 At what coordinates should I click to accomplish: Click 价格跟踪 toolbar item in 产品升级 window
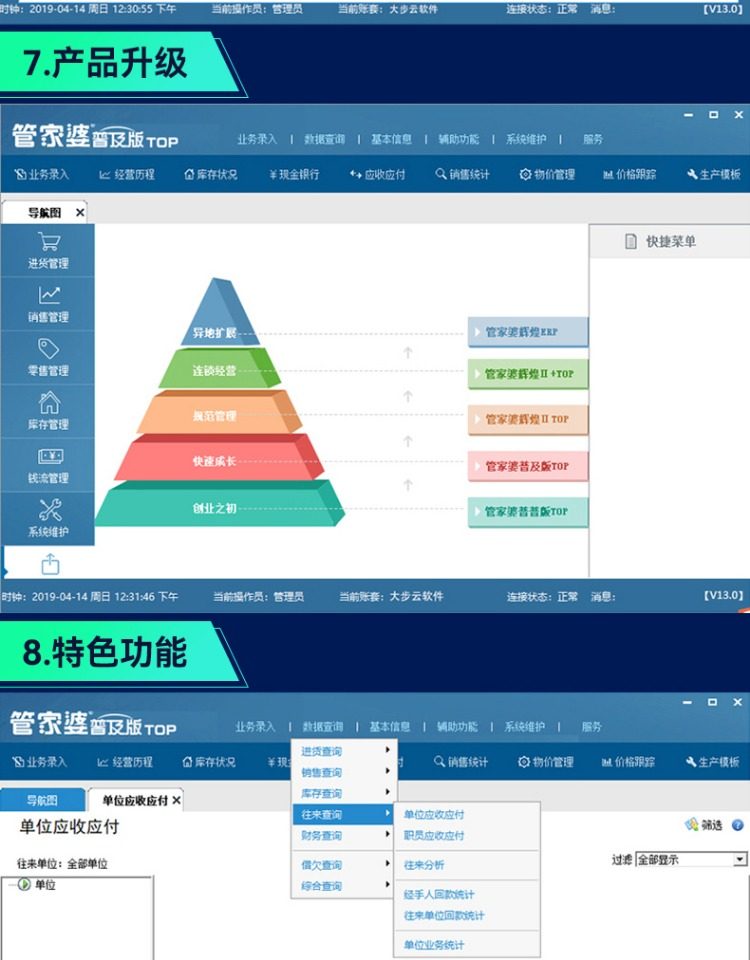pos(629,174)
